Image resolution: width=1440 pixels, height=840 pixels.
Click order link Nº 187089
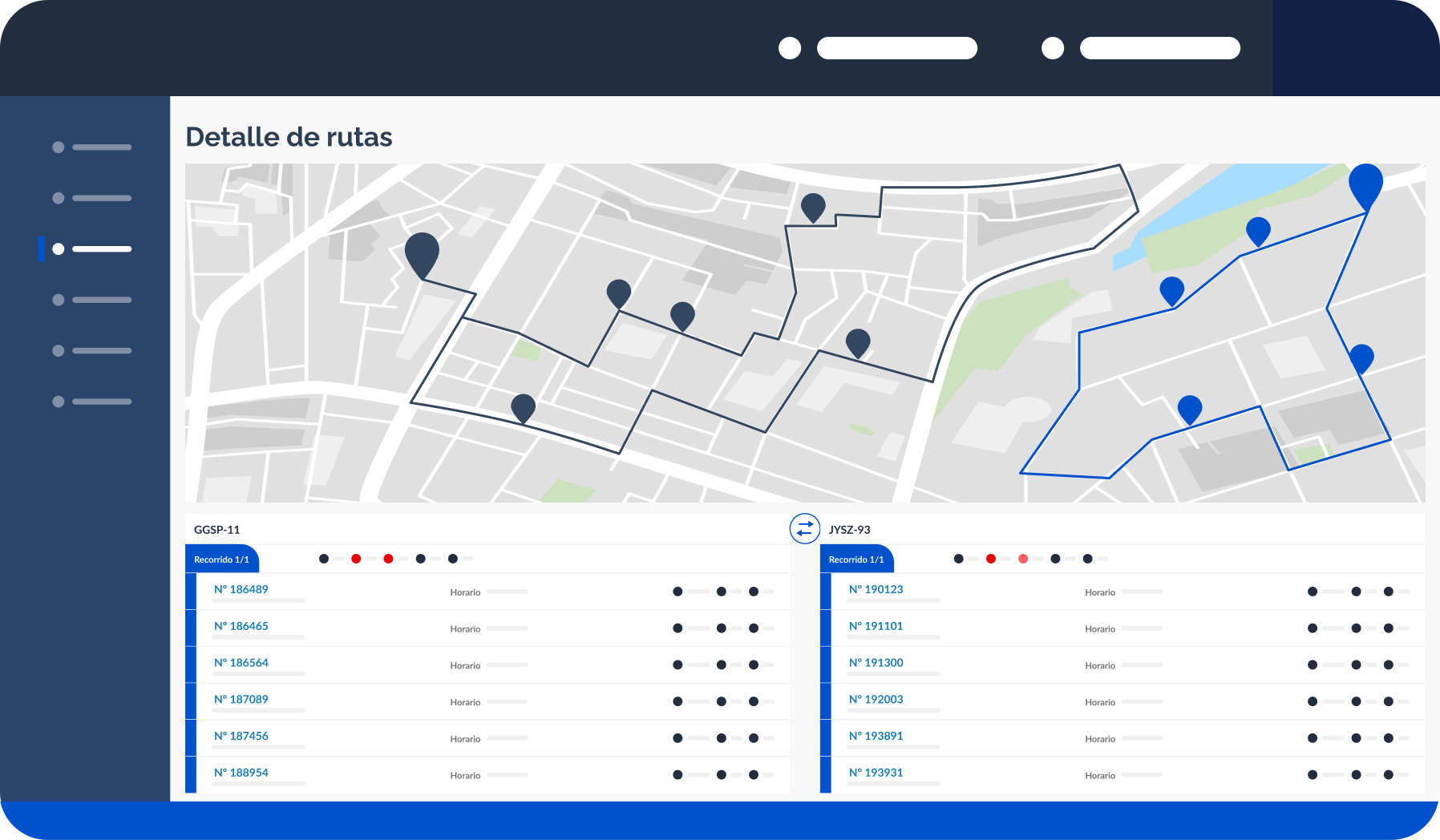[241, 699]
